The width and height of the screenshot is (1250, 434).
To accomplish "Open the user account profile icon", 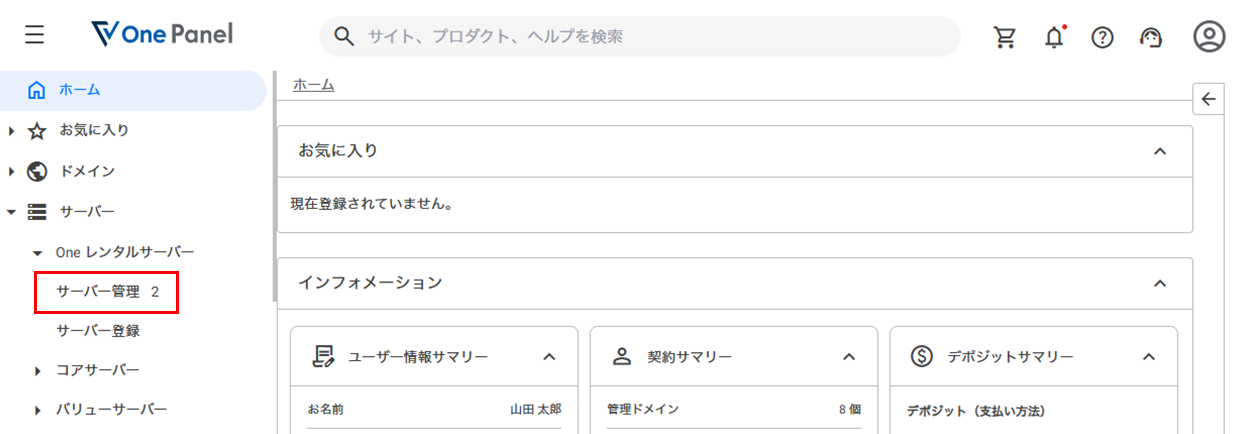I will [1209, 37].
